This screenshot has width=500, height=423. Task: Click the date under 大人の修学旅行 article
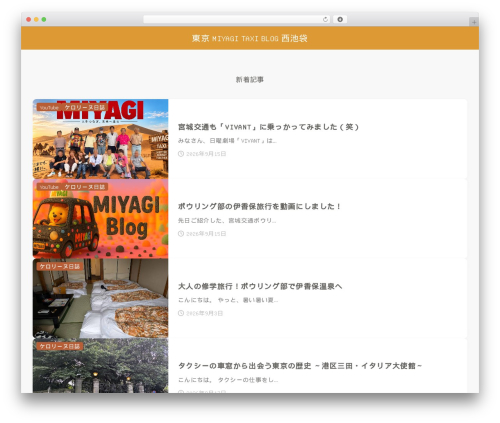204,314
